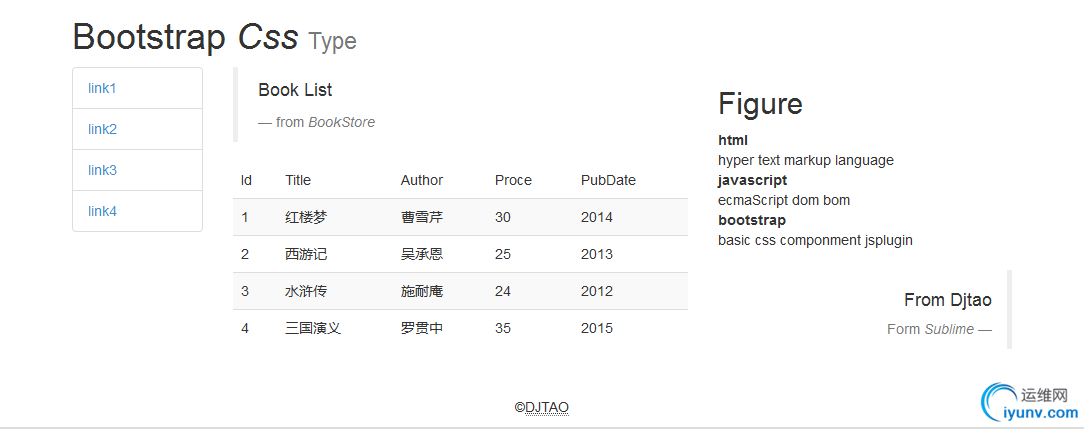1084x429 pixels.
Task: Click the iyunv.com watermark logo
Action: coord(1028,402)
